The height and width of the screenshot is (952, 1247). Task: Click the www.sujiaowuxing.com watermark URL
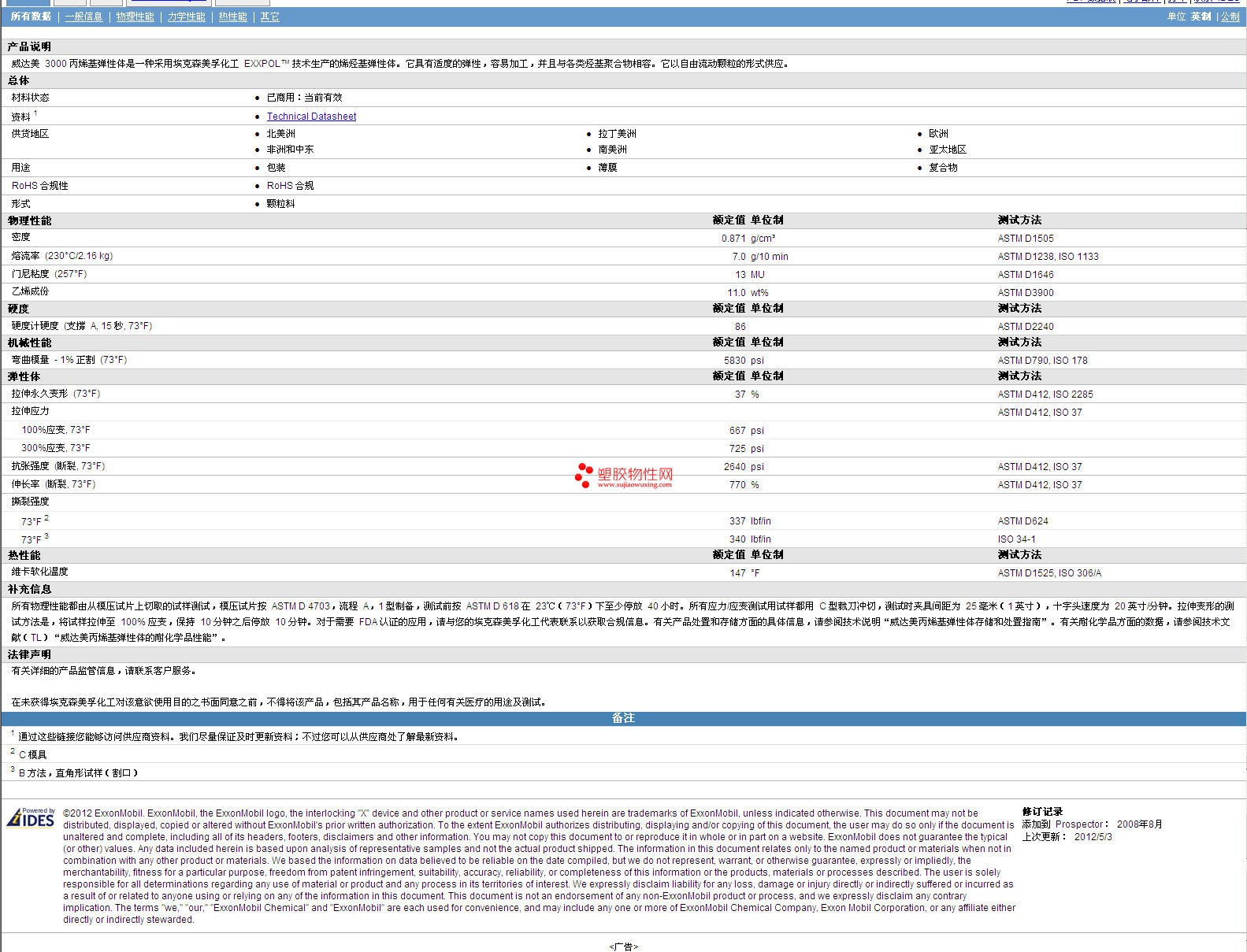[634, 485]
